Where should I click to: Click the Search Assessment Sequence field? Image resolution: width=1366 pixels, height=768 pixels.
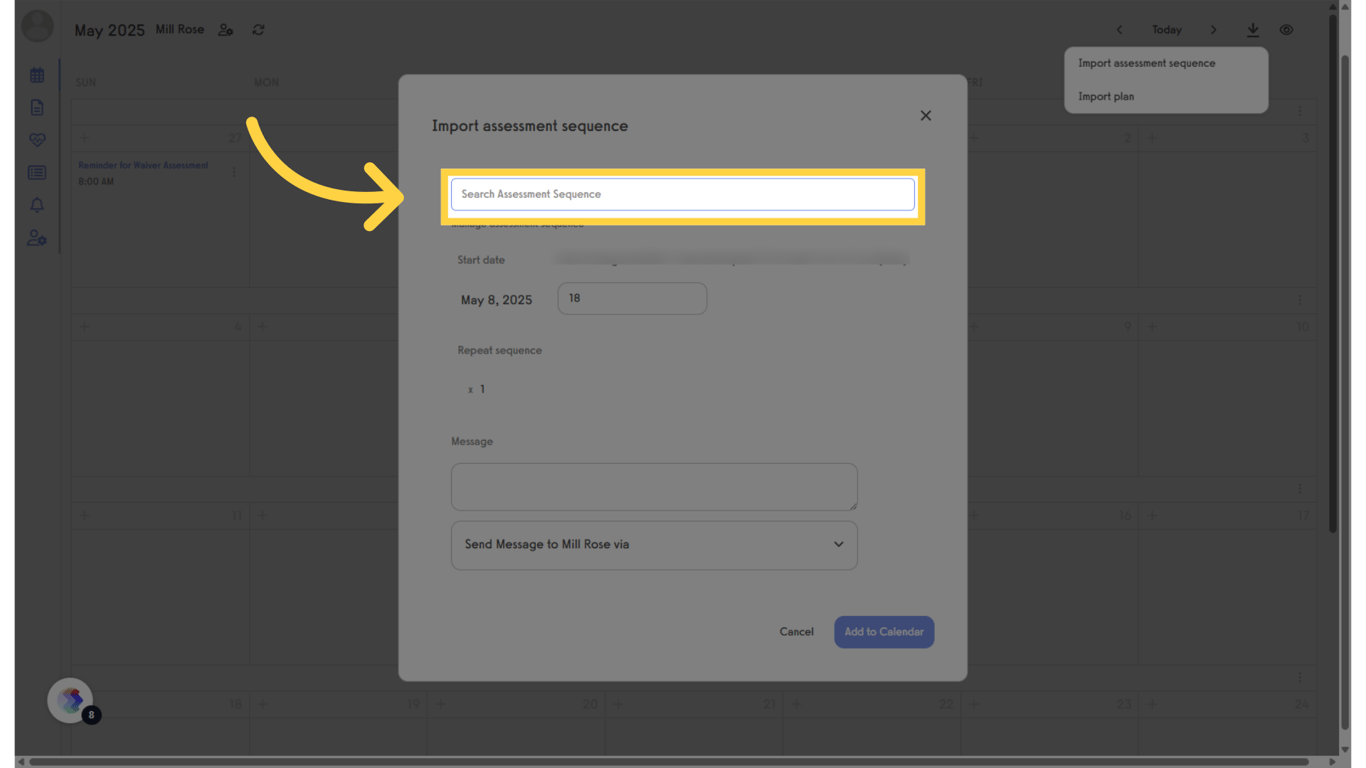683,194
